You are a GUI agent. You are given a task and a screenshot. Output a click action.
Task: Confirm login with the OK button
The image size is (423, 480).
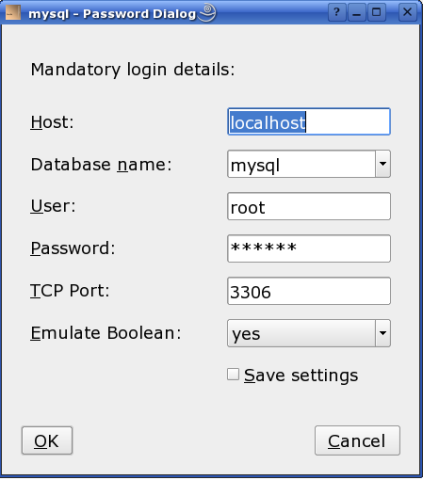47,440
